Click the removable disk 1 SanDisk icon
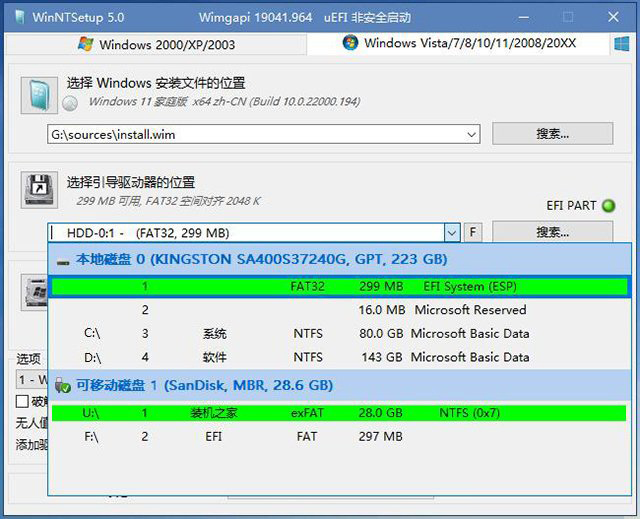The height and width of the screenshot is (519, 640). tap(62, 385)
